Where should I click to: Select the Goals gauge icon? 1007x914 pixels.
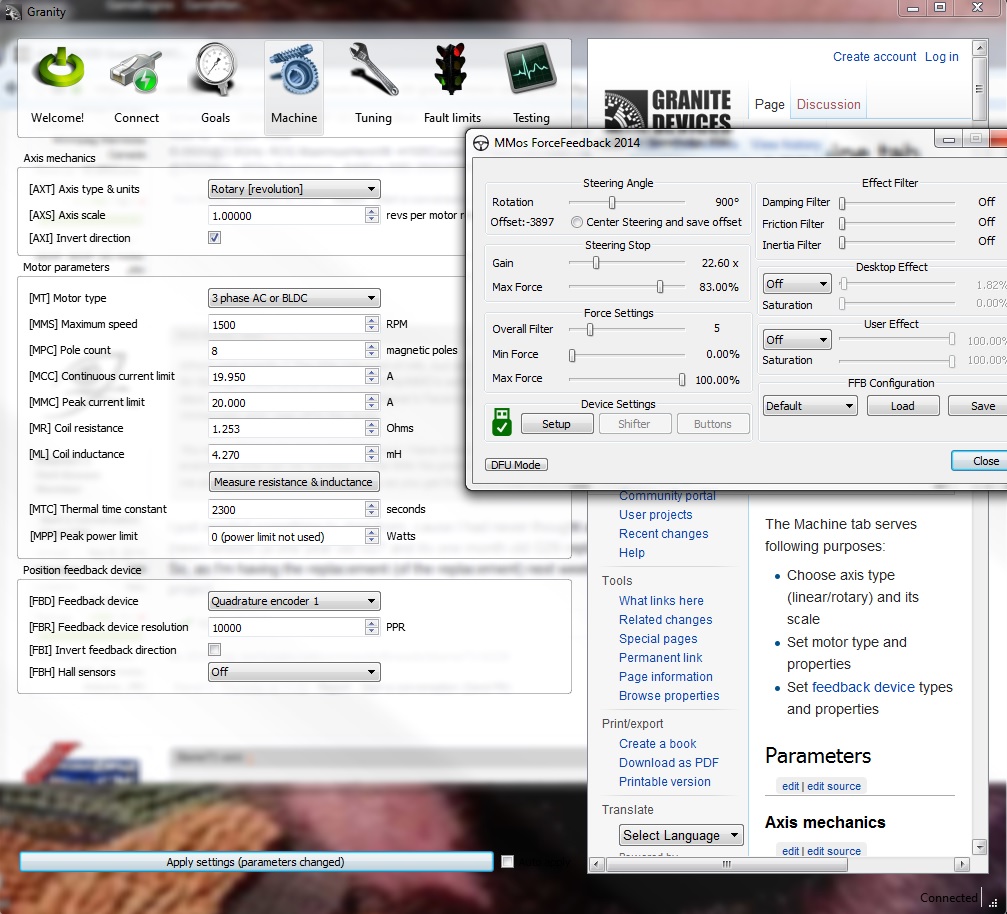[x=215, y=69]
